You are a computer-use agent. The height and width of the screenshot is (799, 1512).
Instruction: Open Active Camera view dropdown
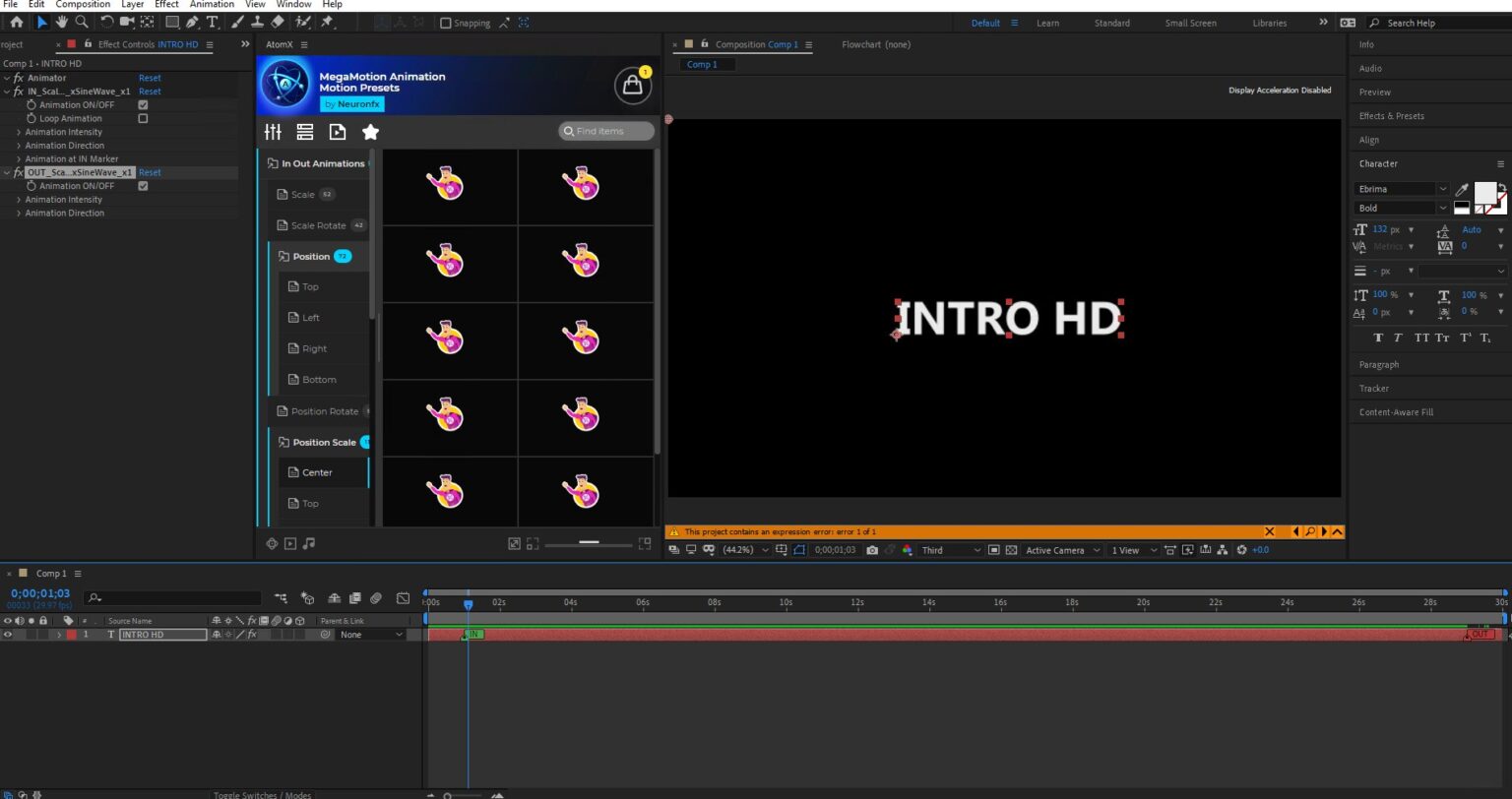click(1061, 550)
